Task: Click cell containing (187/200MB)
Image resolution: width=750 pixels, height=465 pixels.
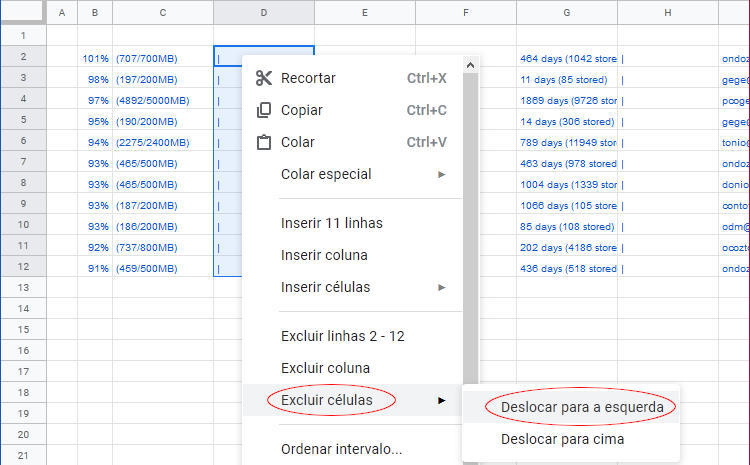Action: (163, 205)
